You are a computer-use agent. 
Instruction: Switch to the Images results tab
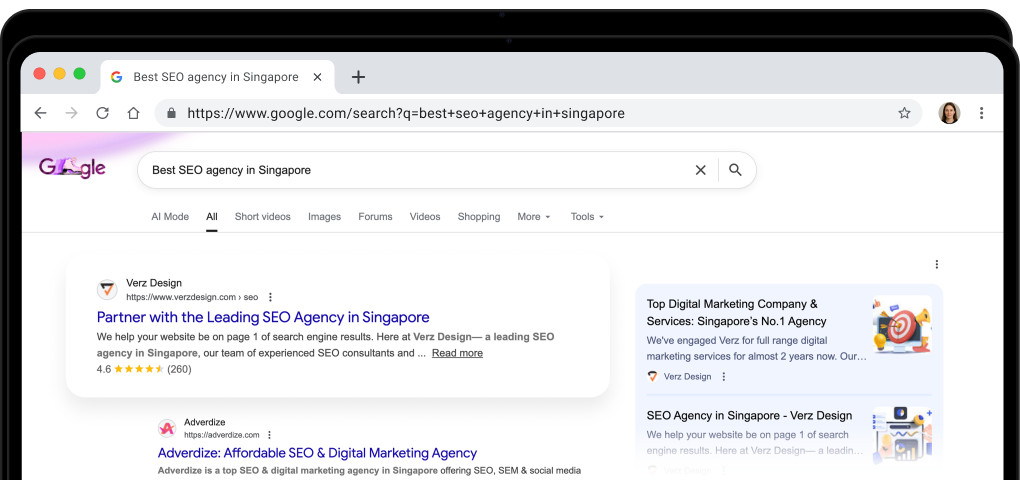(x=324, y=217)
